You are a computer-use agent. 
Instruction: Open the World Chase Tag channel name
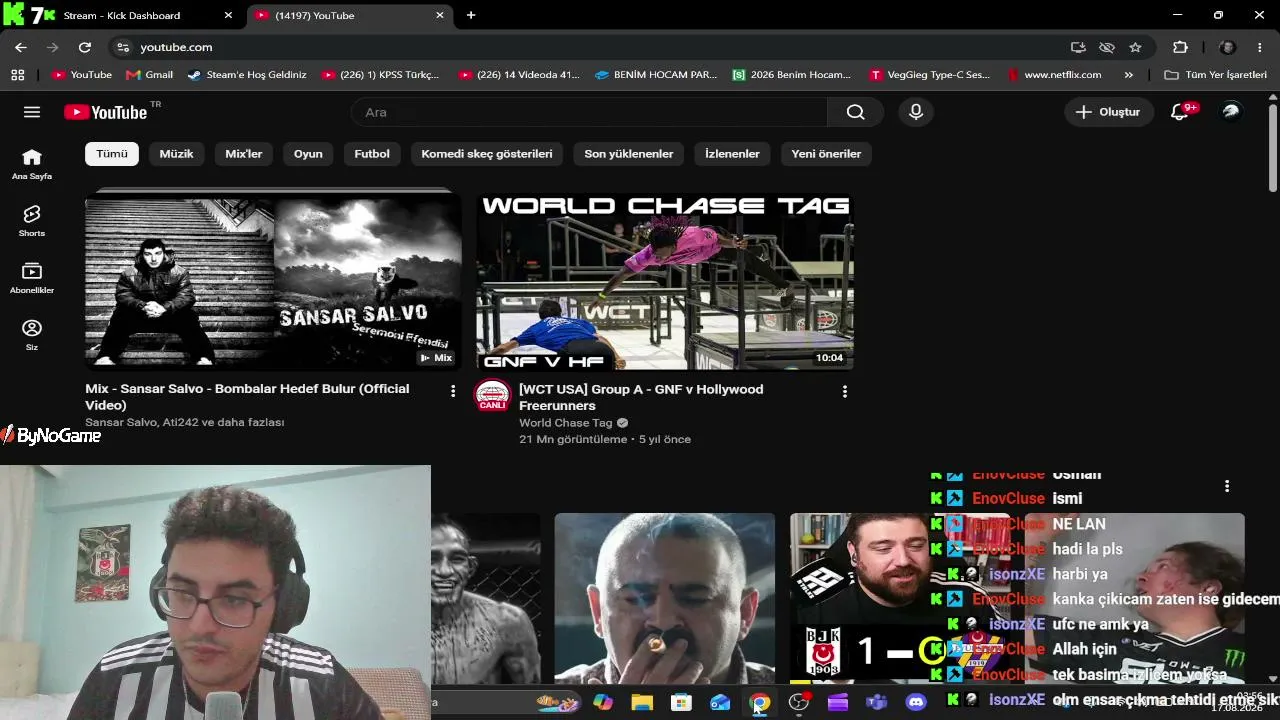point(566,423)
